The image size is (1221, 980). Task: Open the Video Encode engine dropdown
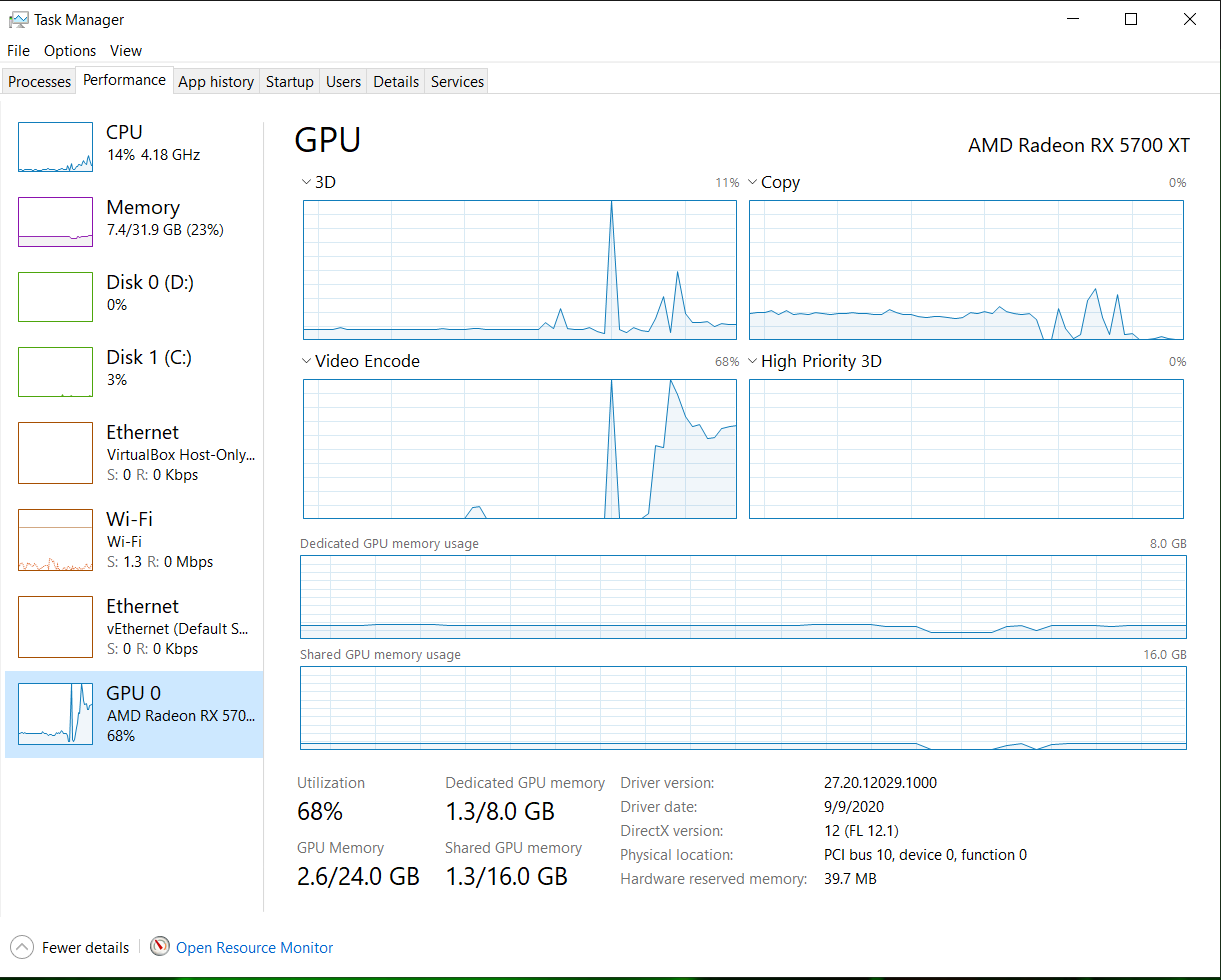click(306, 361)
